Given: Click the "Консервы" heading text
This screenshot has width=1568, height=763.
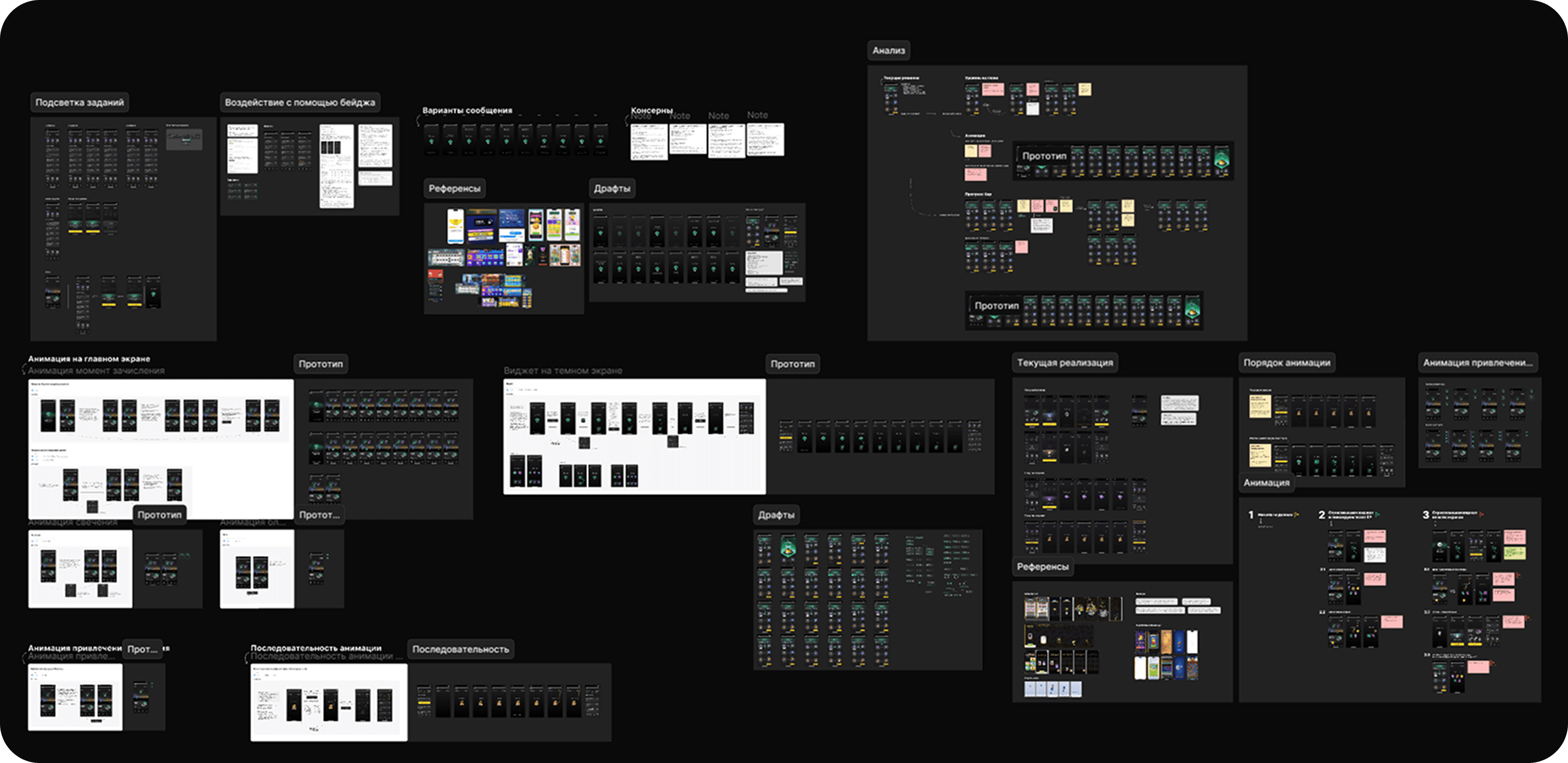Looking at the screenshot, I should coord(651,110).
